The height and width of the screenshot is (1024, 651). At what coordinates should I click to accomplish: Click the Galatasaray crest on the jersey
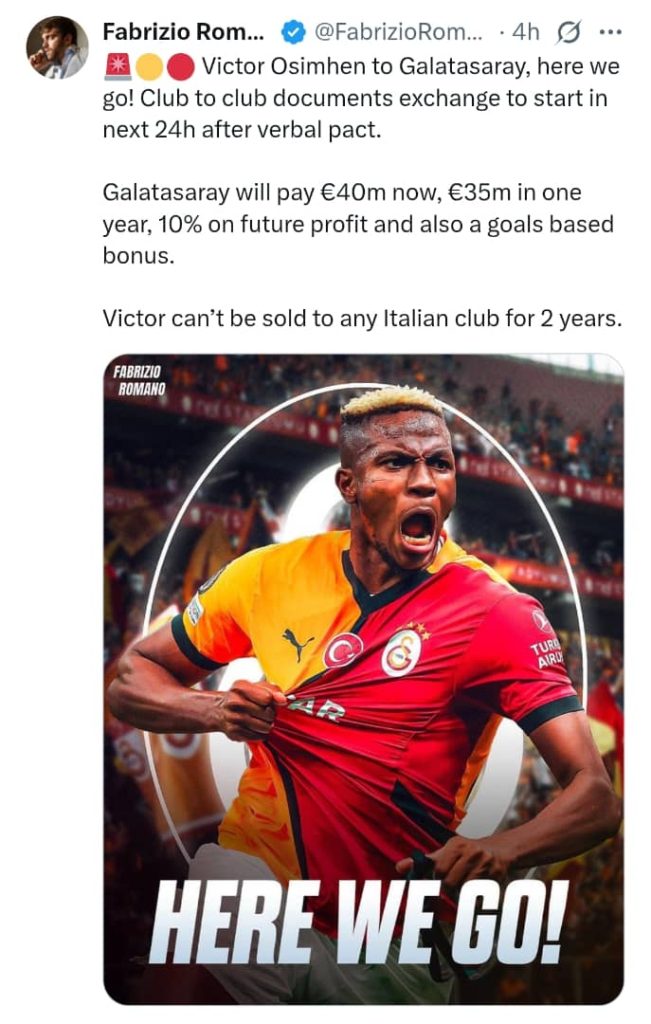click(x=402, y=652)
